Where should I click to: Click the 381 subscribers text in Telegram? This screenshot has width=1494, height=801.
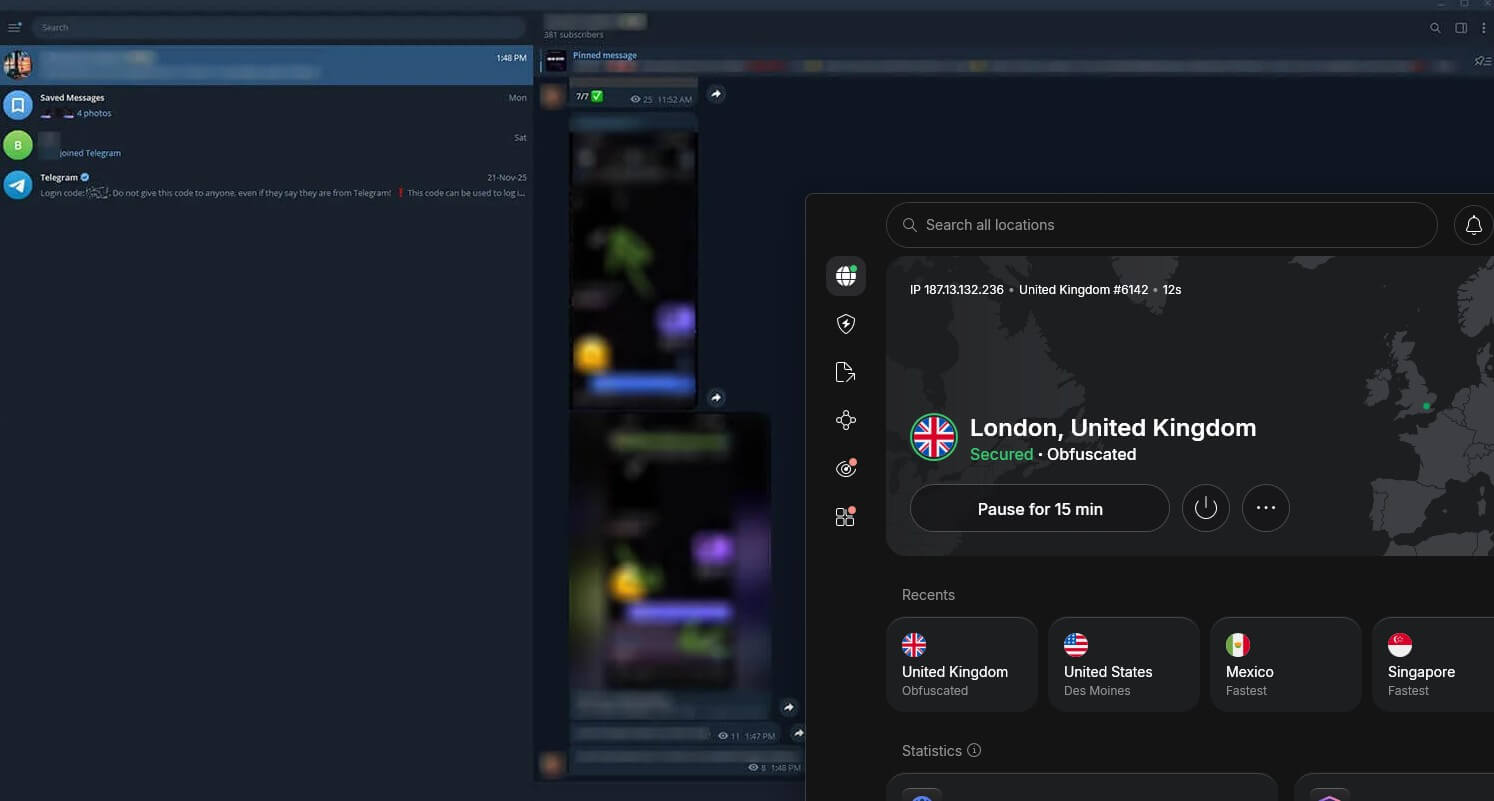click(574, 35)
